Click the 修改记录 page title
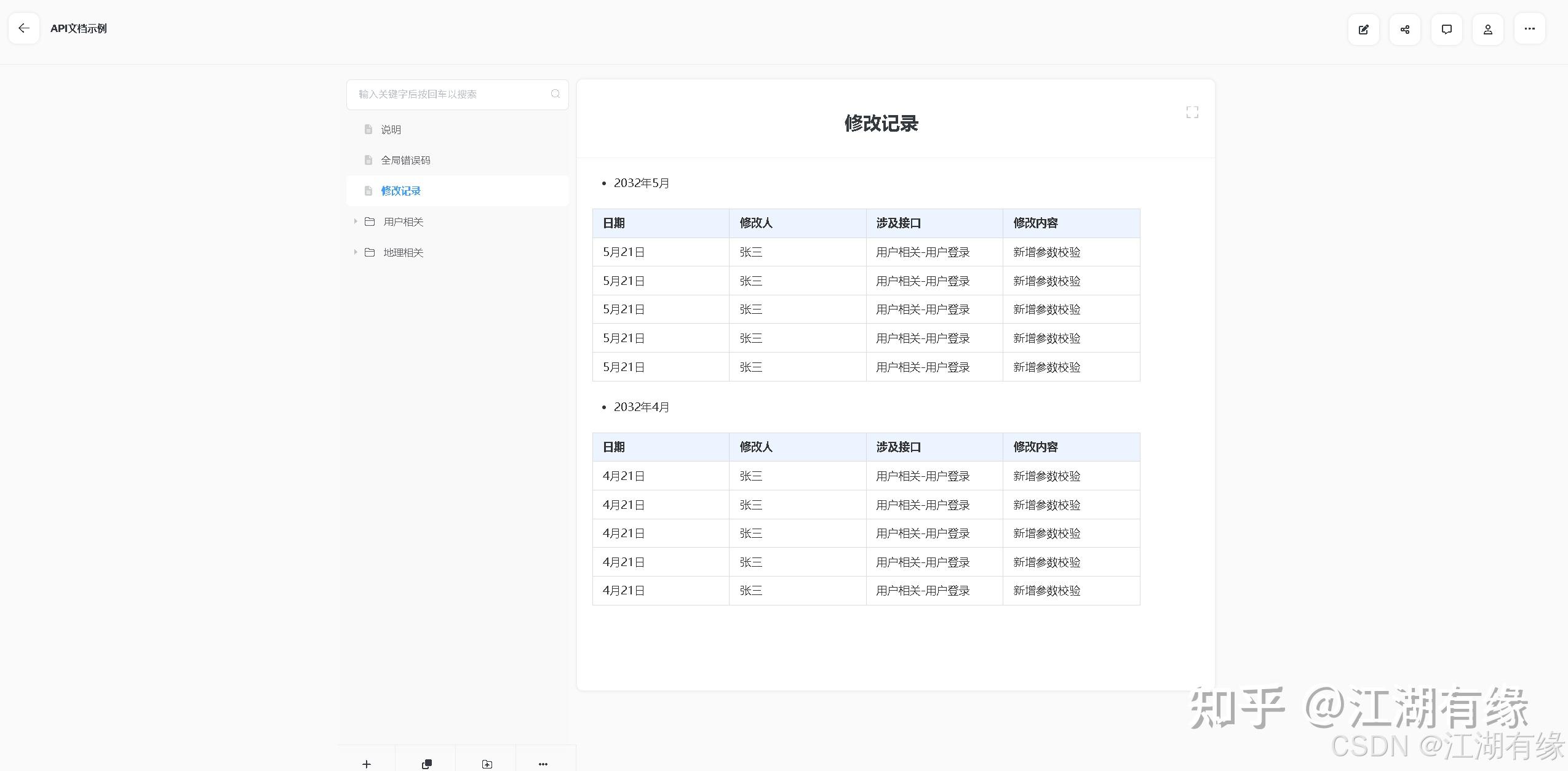The height and width of the screenshot is (771, 1568). point(881,124)
